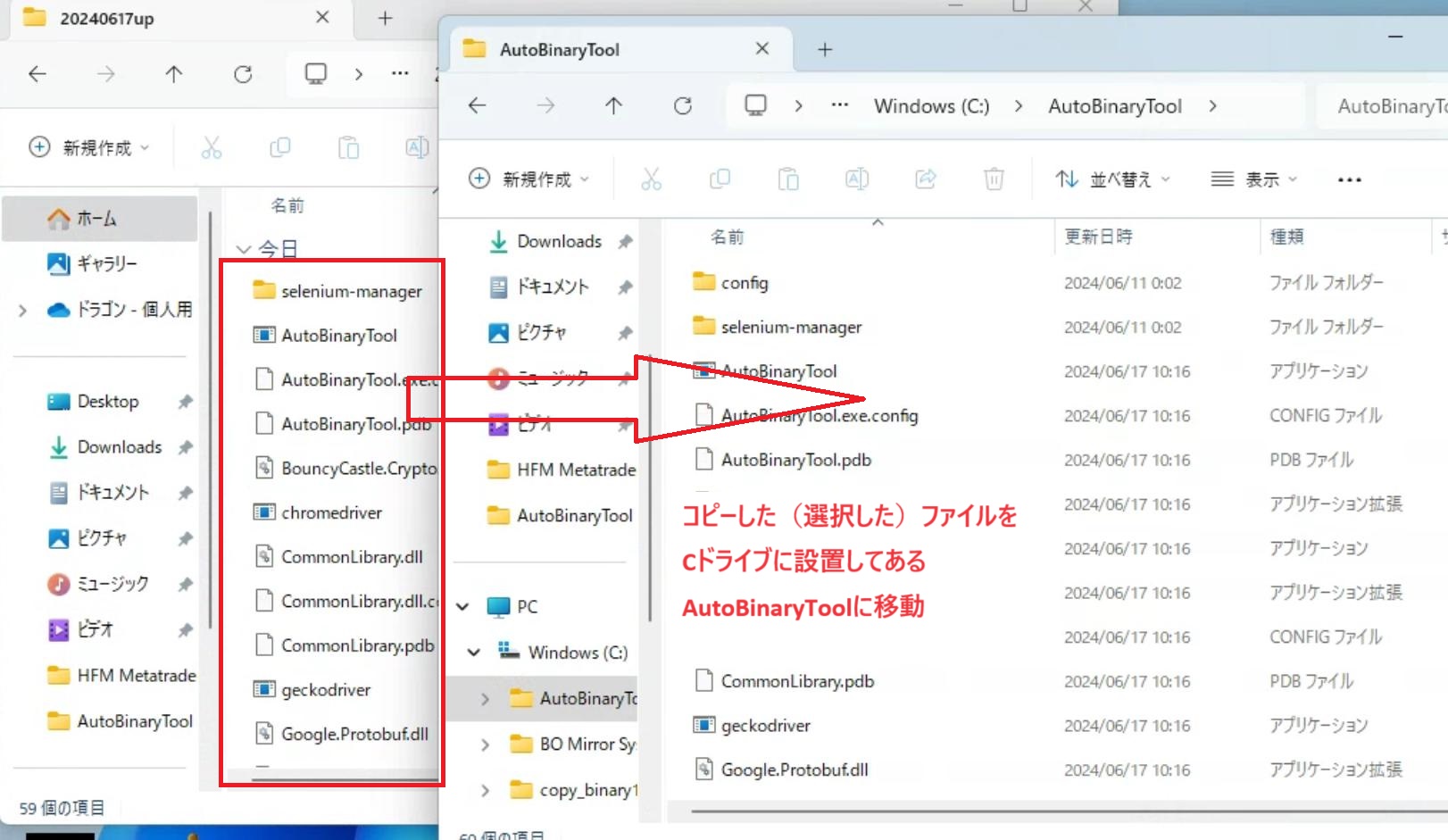The width and height of the screenshot is (1448, 840).
Task: Click the Share icon in front window toolbar
Action: [x=926, y=179]
